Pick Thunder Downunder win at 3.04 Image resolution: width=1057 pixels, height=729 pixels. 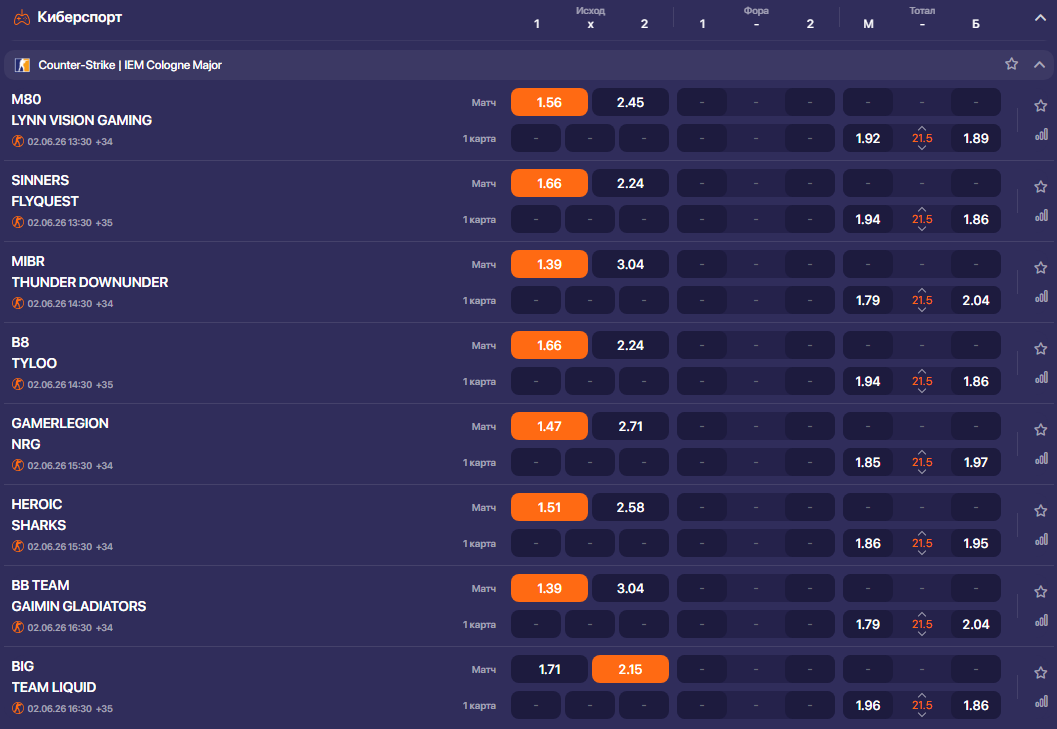click(x=630, y=264)
